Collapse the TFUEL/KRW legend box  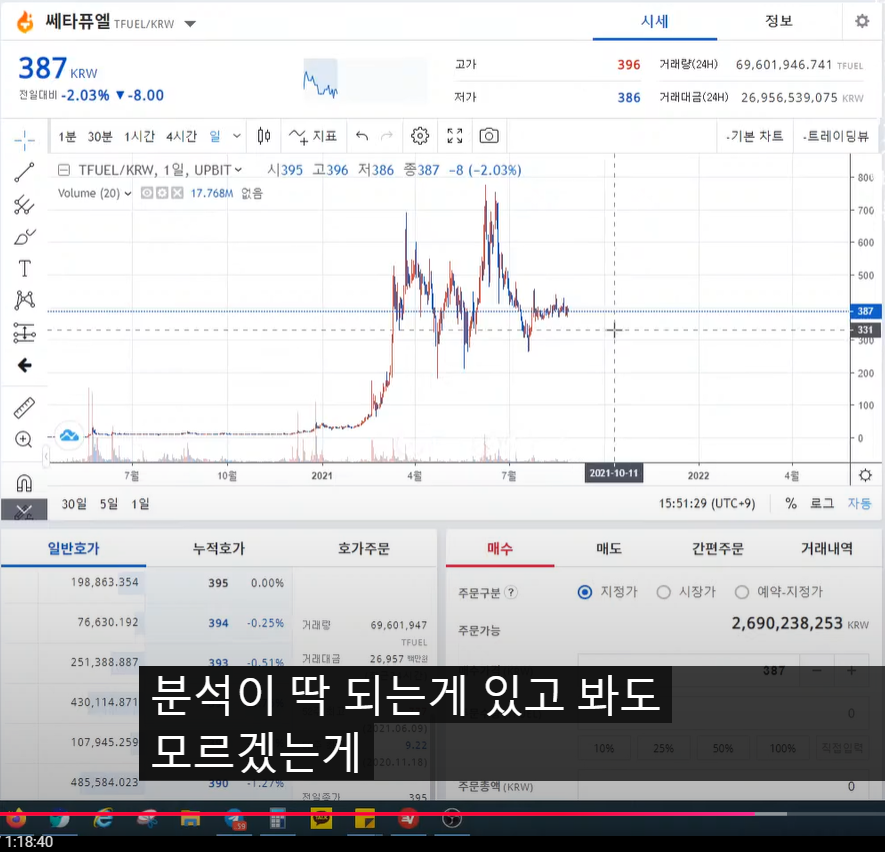coord(64,170)
